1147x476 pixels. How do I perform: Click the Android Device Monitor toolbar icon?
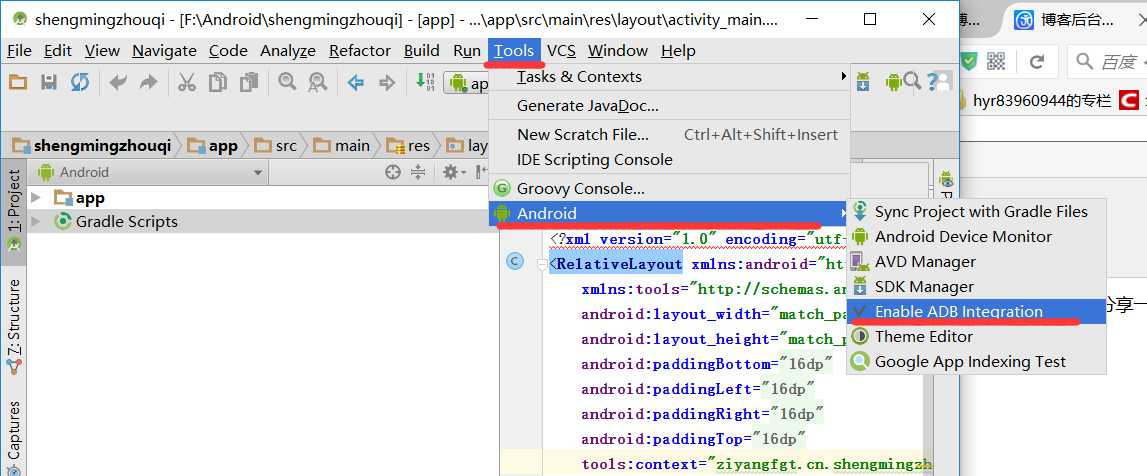pos(893,81)
